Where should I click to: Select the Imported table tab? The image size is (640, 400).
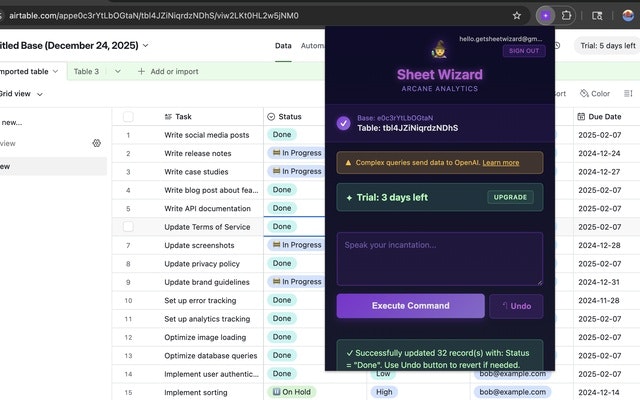coord(24,71)
